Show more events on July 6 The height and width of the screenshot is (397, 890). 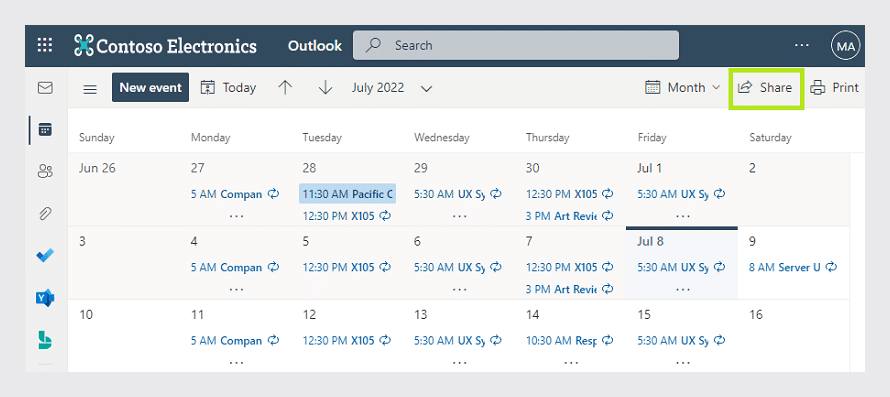click(460, 290)
